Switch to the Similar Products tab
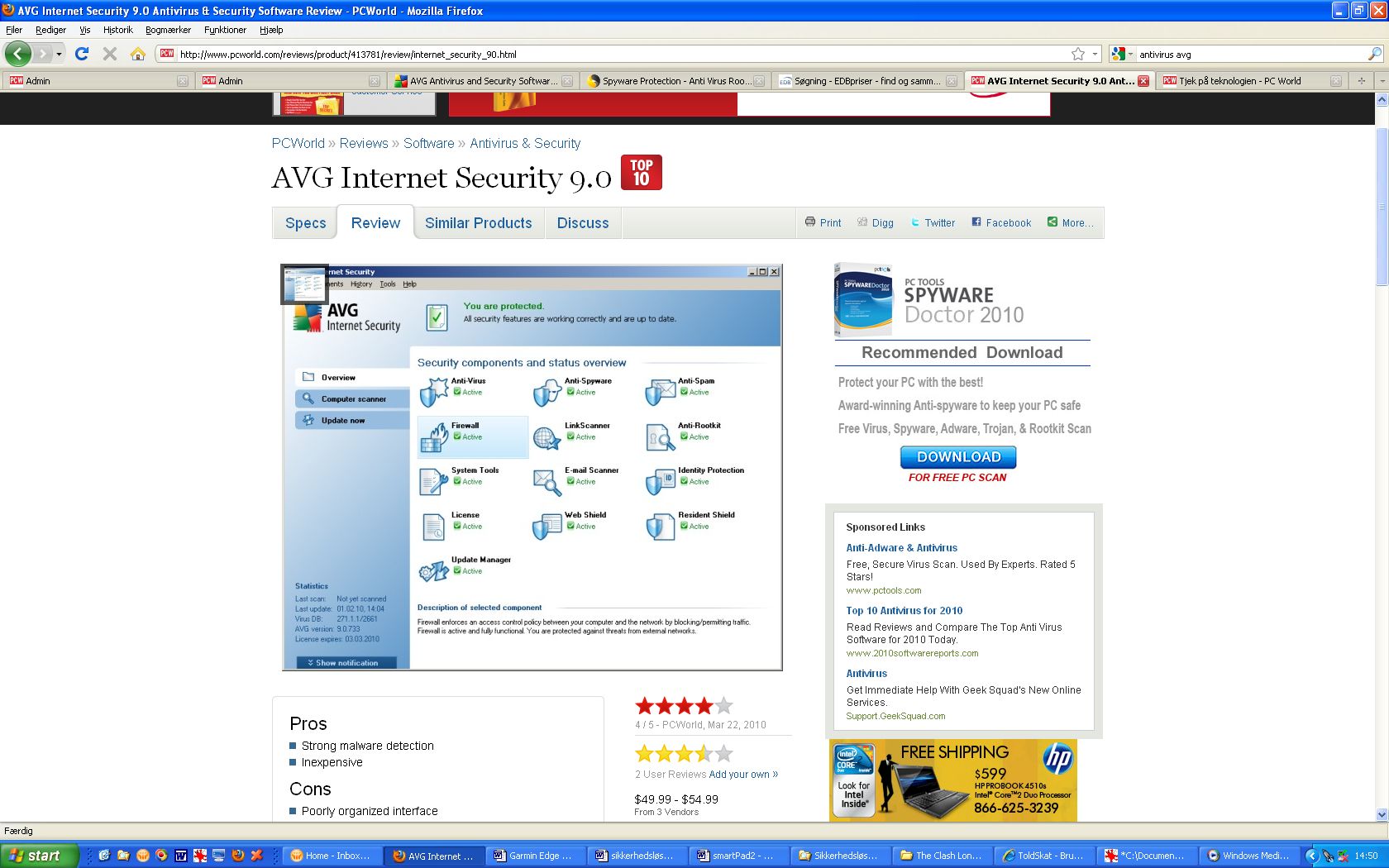1389x868 pixels. (479, 223)
